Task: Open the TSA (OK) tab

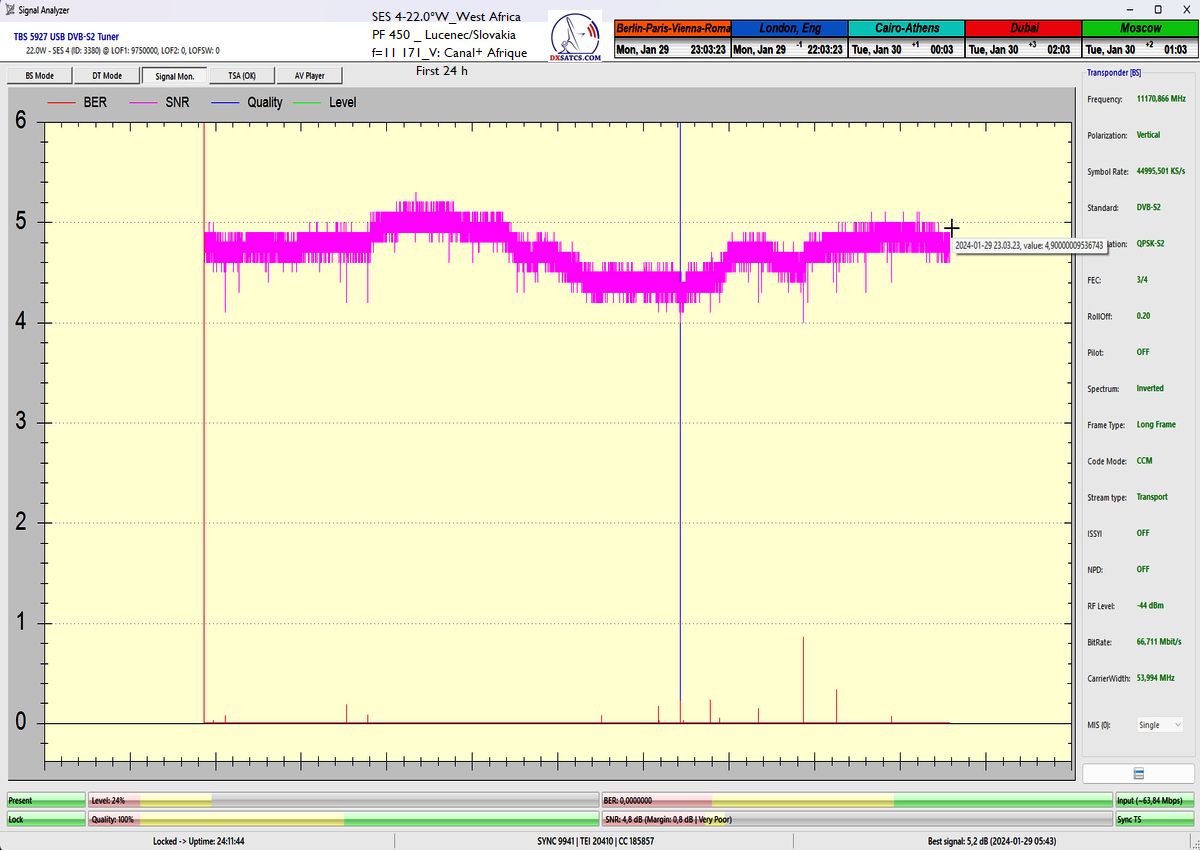Action: (241, 75)
